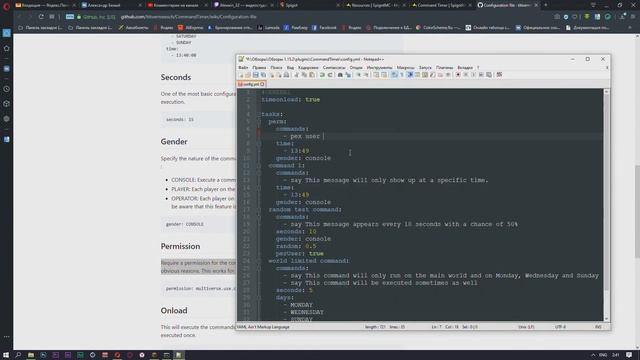Click the Zoom Out toolbar icon

point(366,75)
